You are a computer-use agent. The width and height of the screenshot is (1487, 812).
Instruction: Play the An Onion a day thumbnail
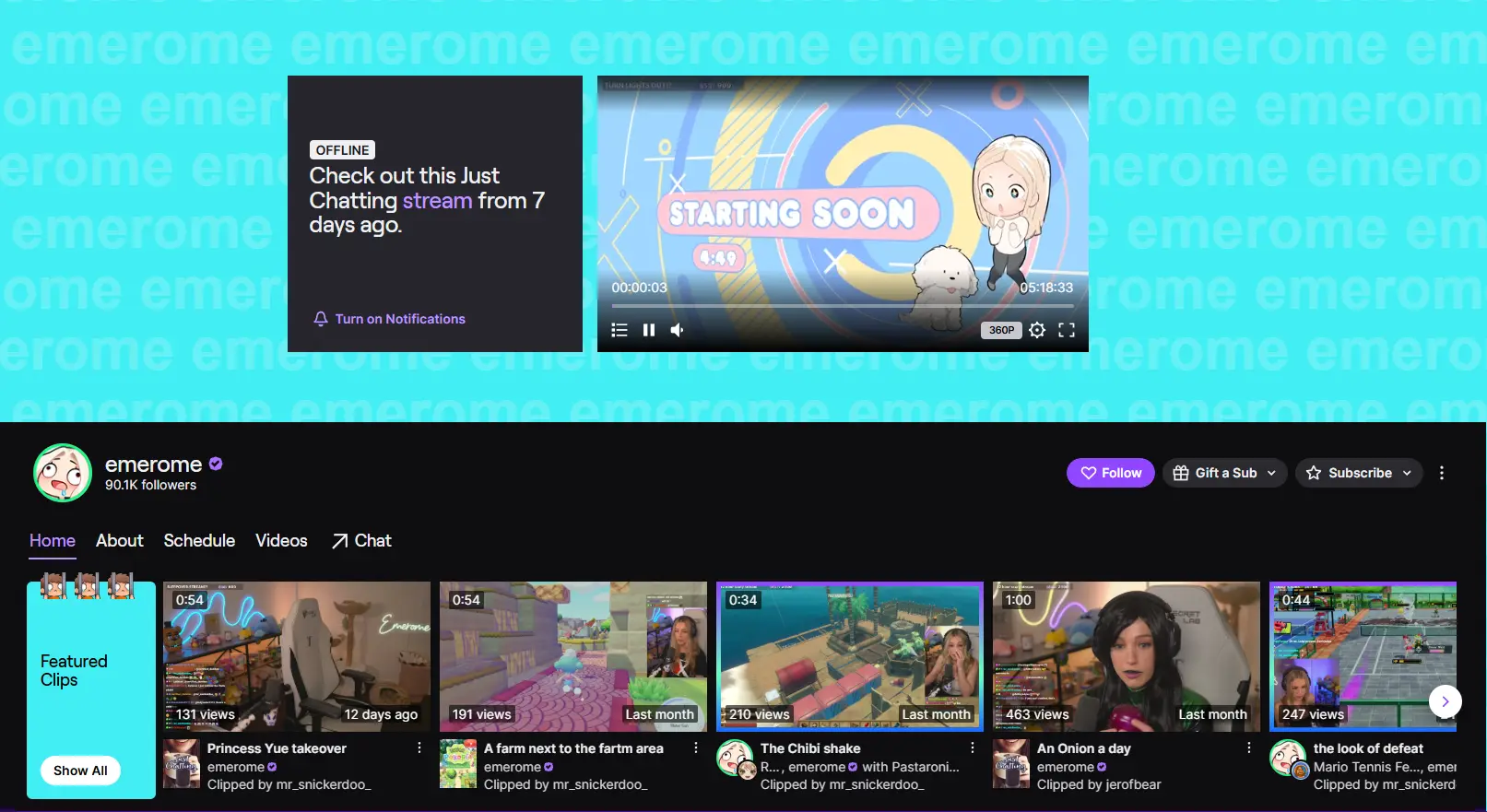1127,656
